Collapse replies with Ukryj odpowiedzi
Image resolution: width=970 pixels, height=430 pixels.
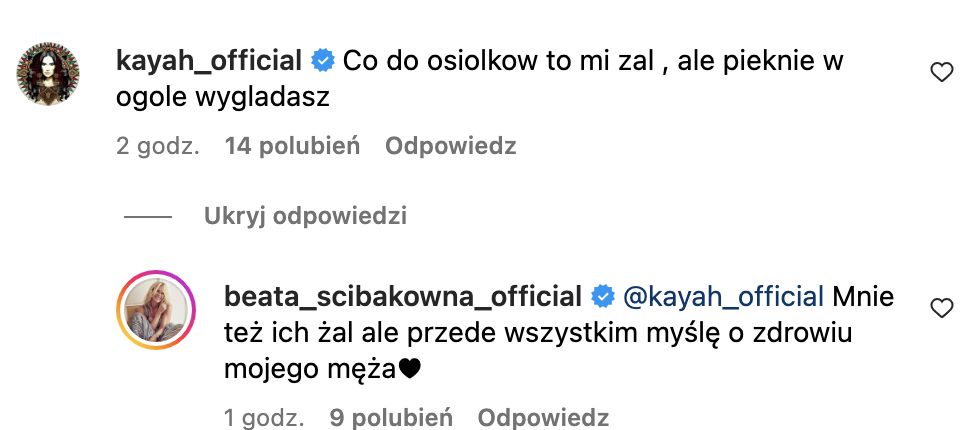click(305, 216)
